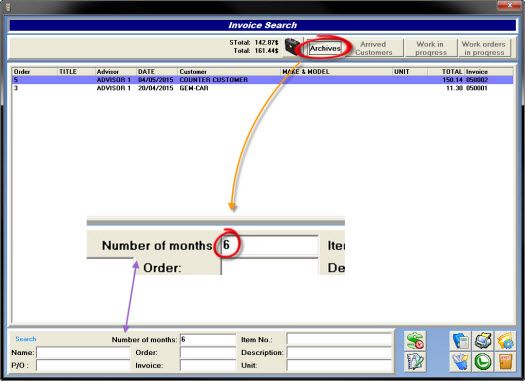Focus the Number of months field in search panel

click(x=208, y=339)
